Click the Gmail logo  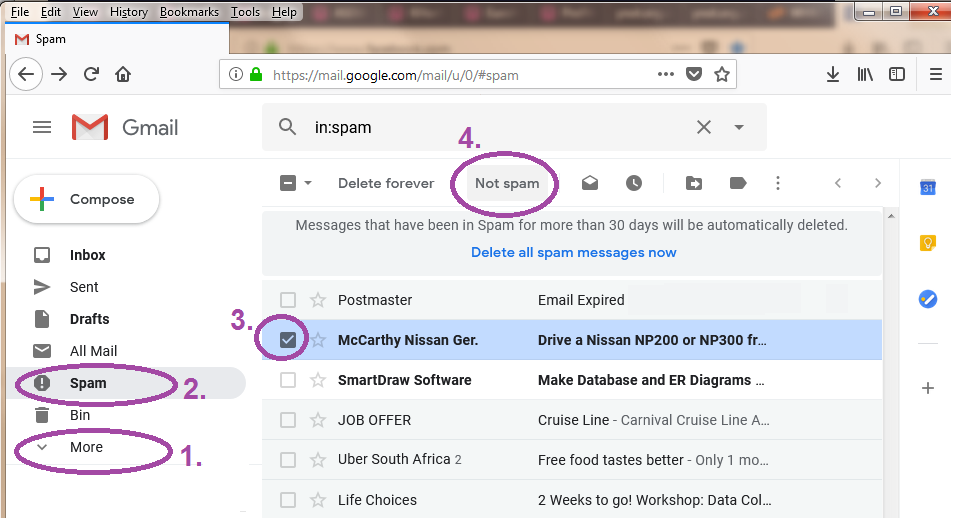pos(125,128)
